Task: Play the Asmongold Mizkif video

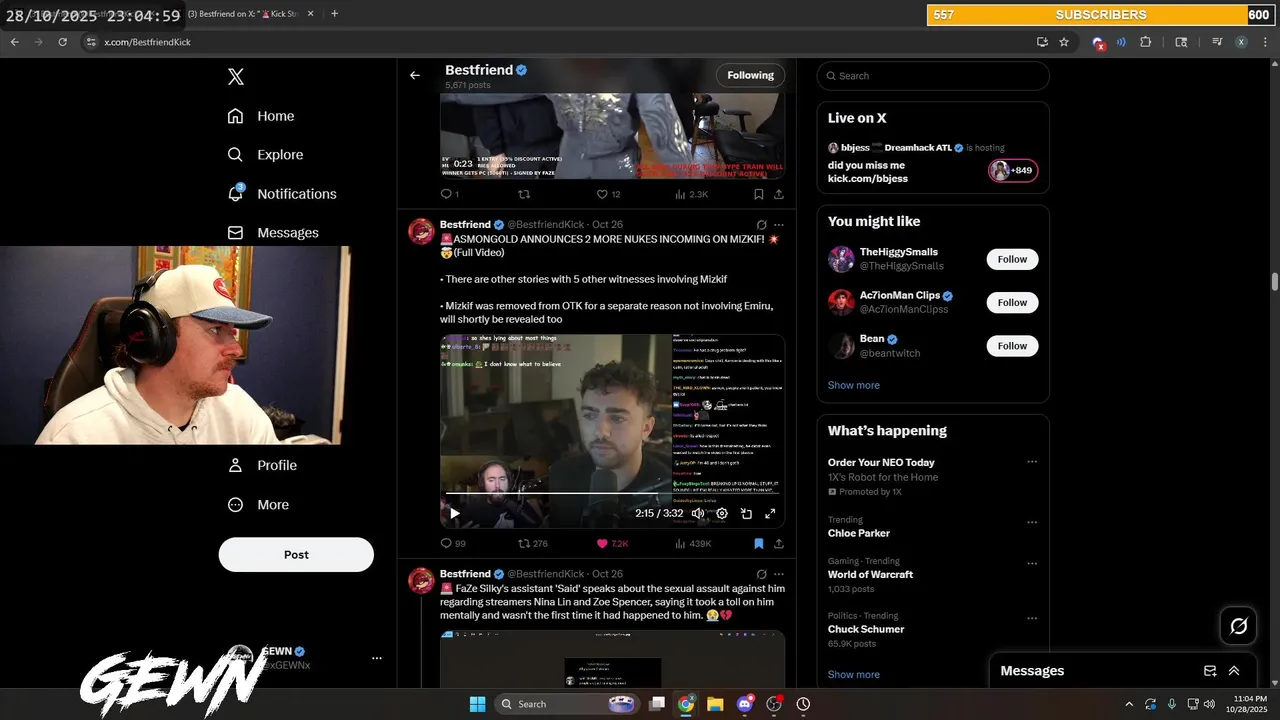Action: point(454,513)
